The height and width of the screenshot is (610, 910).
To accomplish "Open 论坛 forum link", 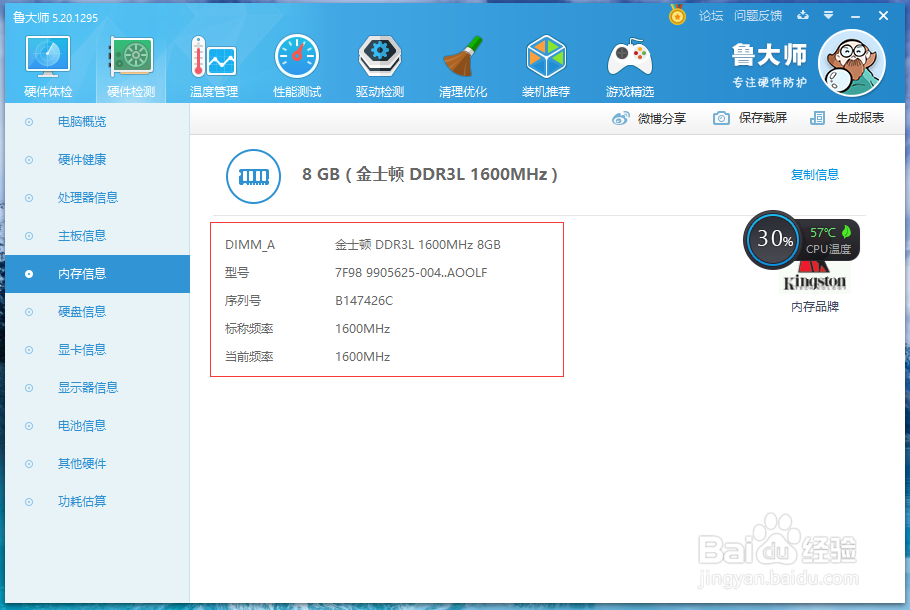I will point(711,16).
